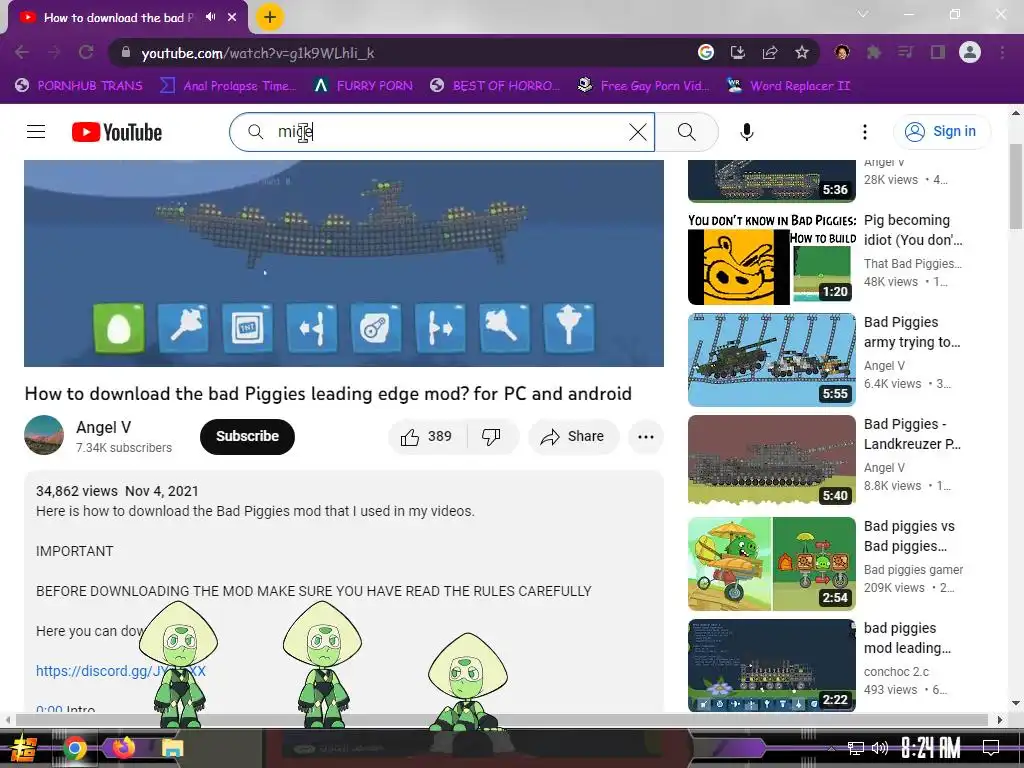Open the tab search chevron
This screenshot has height=768, width=1024.
863,14
